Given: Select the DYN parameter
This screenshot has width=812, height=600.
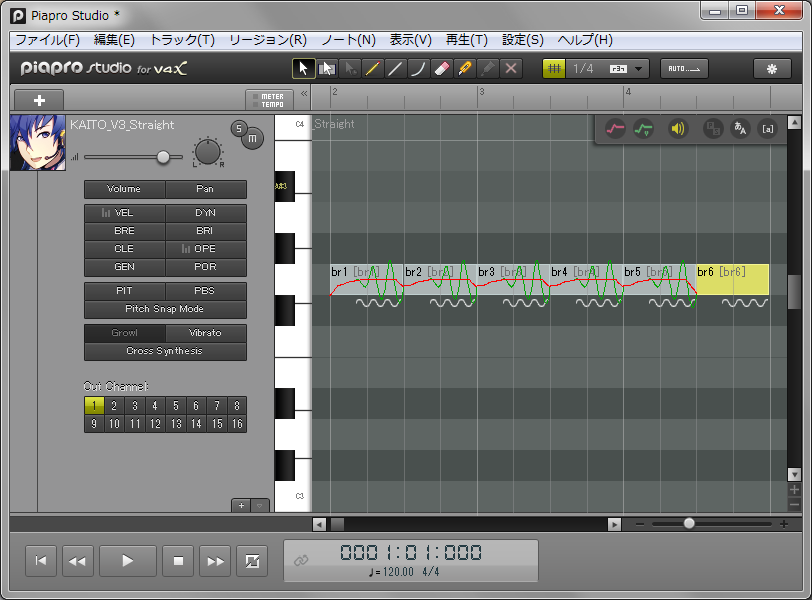Looking at the screenshot, I should click(206, 213).
